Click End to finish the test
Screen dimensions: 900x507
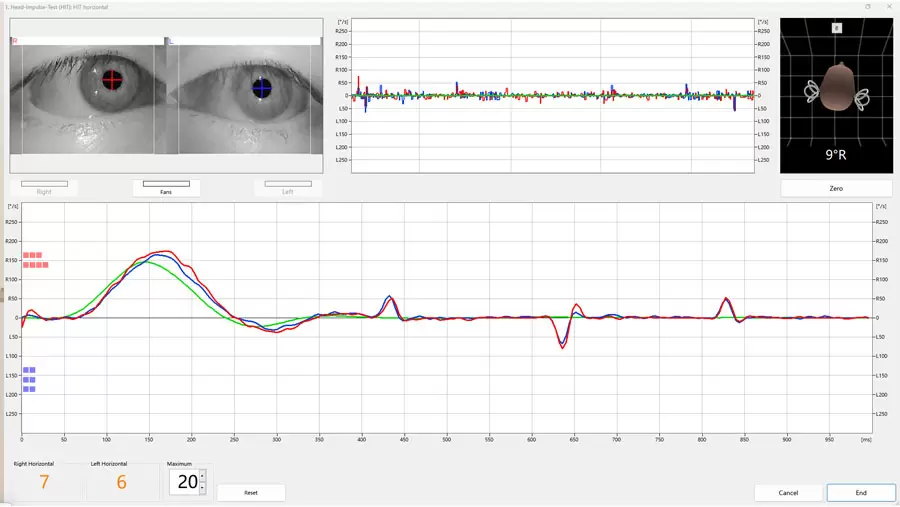[860, 492]
